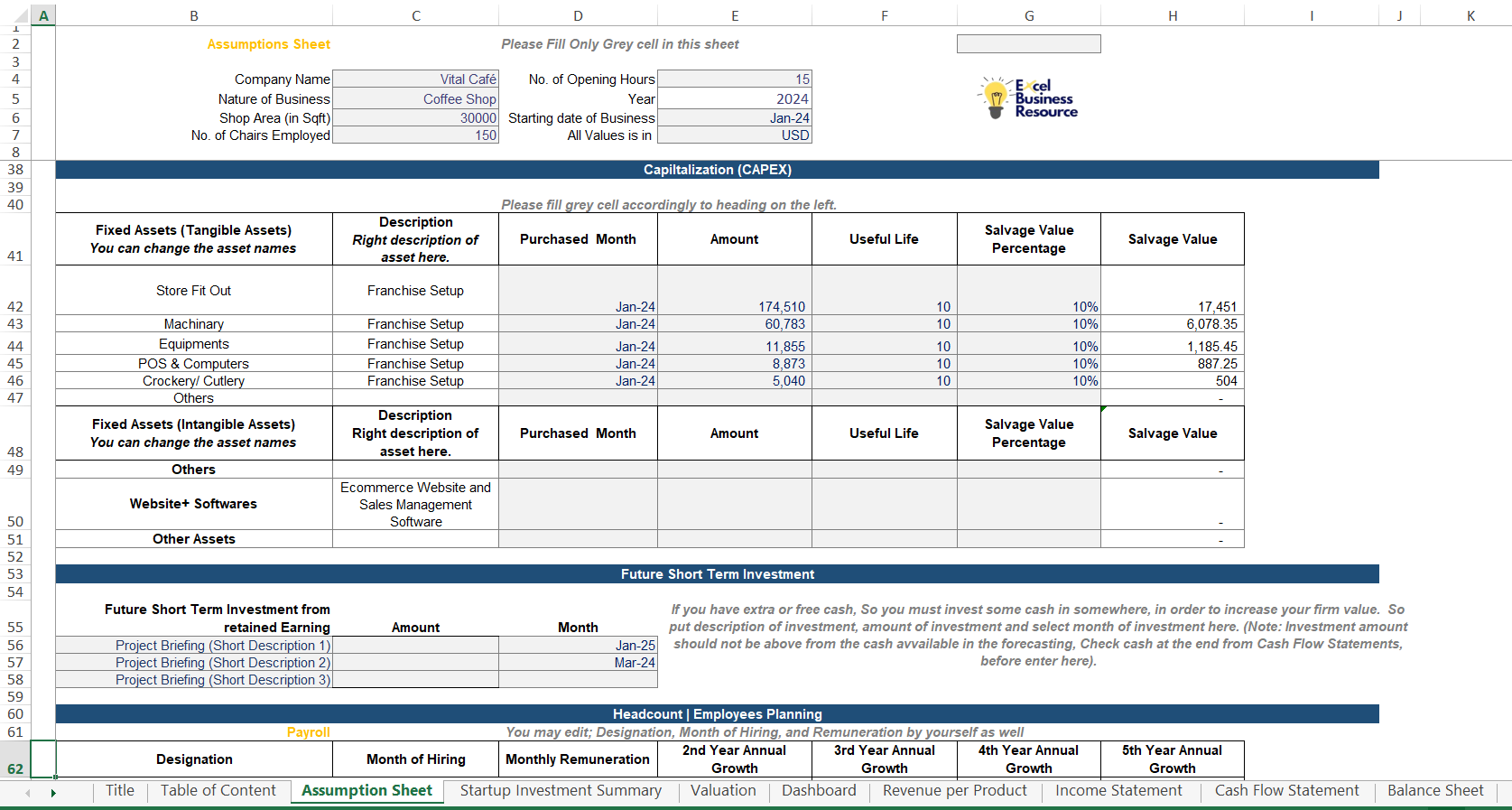Screen dimensions: 1512x810
Task: Select Equipments amount 11,855
Action: click(735, 344)
